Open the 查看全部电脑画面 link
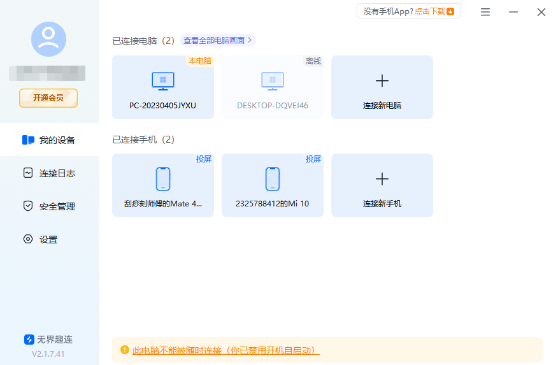 218,41
